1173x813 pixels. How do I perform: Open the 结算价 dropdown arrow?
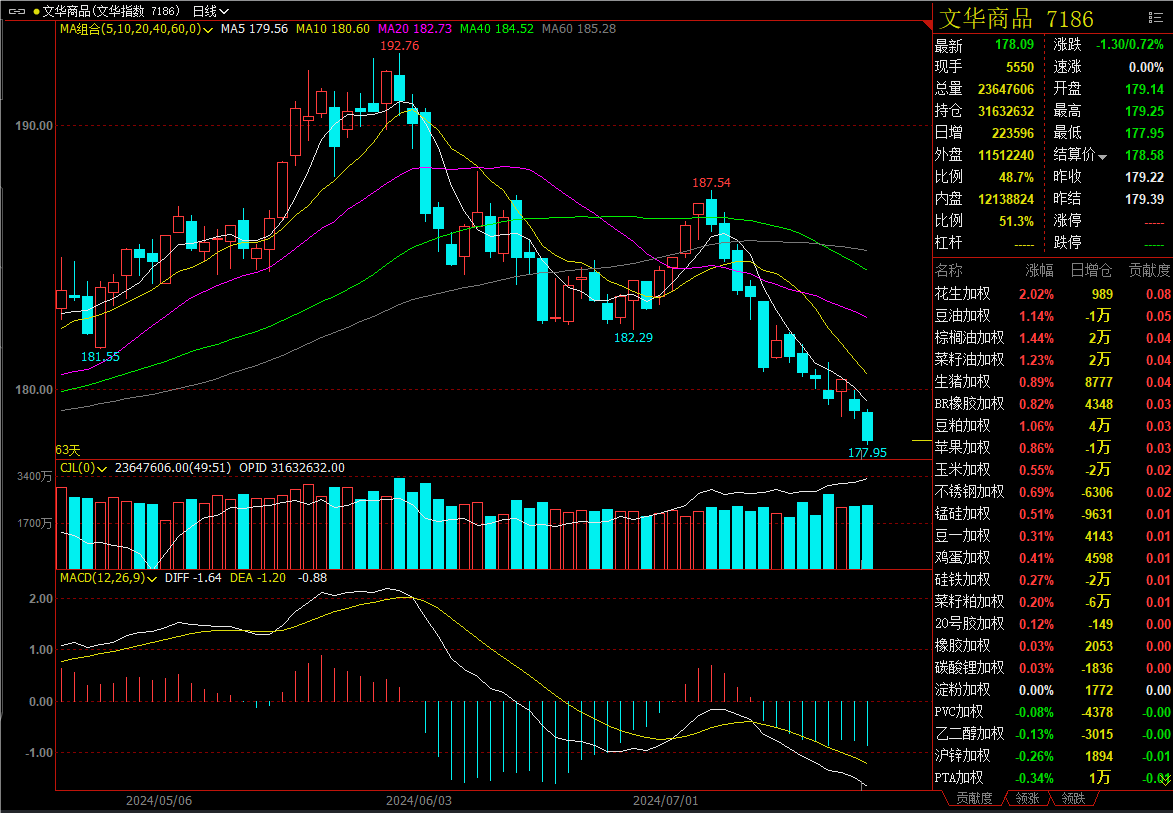1103,156
